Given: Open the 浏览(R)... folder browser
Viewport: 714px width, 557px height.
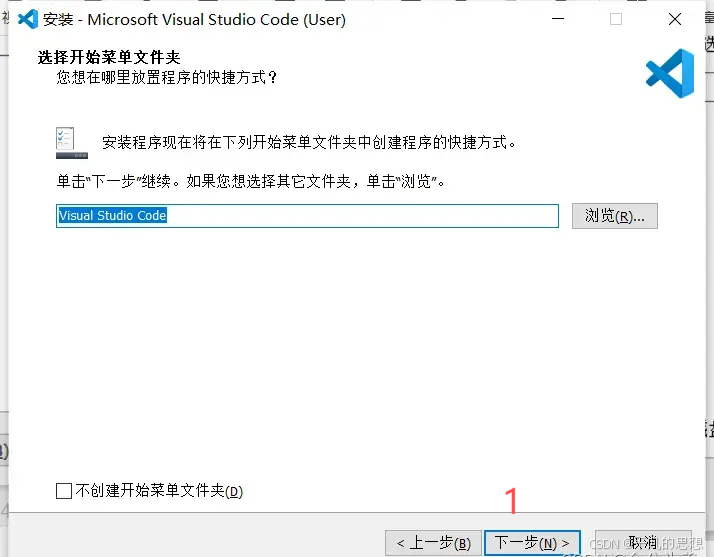Looking at the screenshot, I should [615, 216].
